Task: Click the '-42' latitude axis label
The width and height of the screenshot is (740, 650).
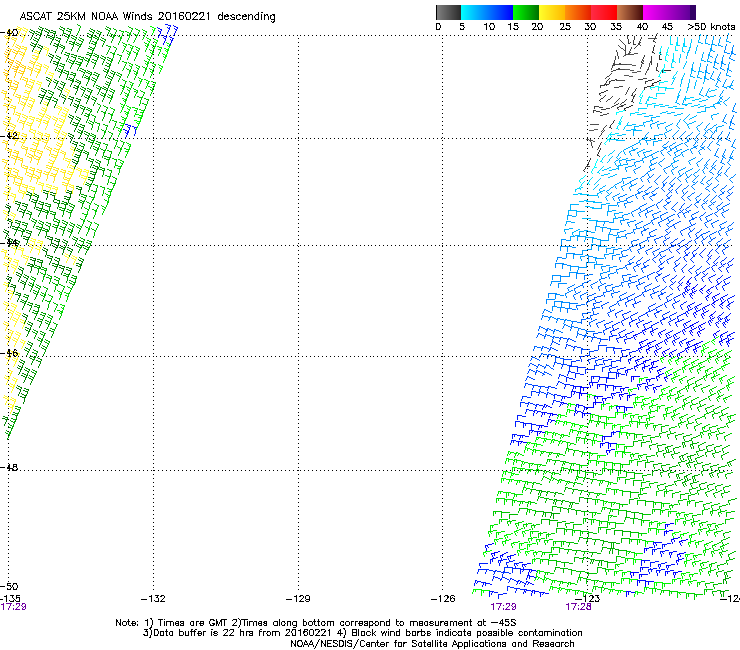Action: 9,135
